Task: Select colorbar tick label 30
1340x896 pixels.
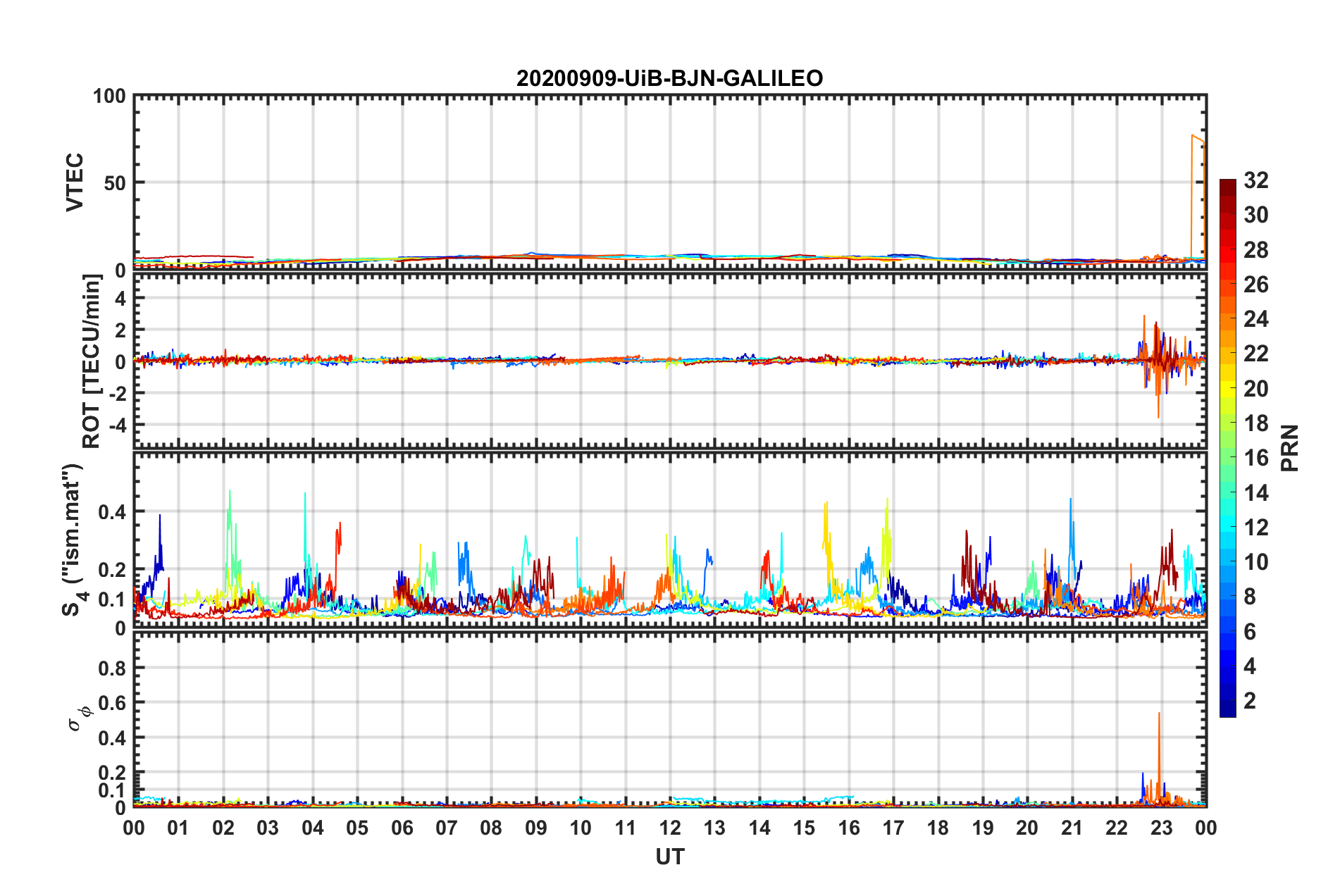Action: 1255,215
